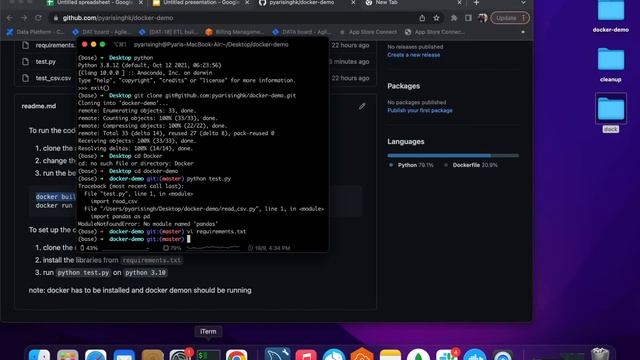The width and height of the screenshot is (640, 360).
Task: Edit readme.md using the pencil icon
Action: coord(362,106)
